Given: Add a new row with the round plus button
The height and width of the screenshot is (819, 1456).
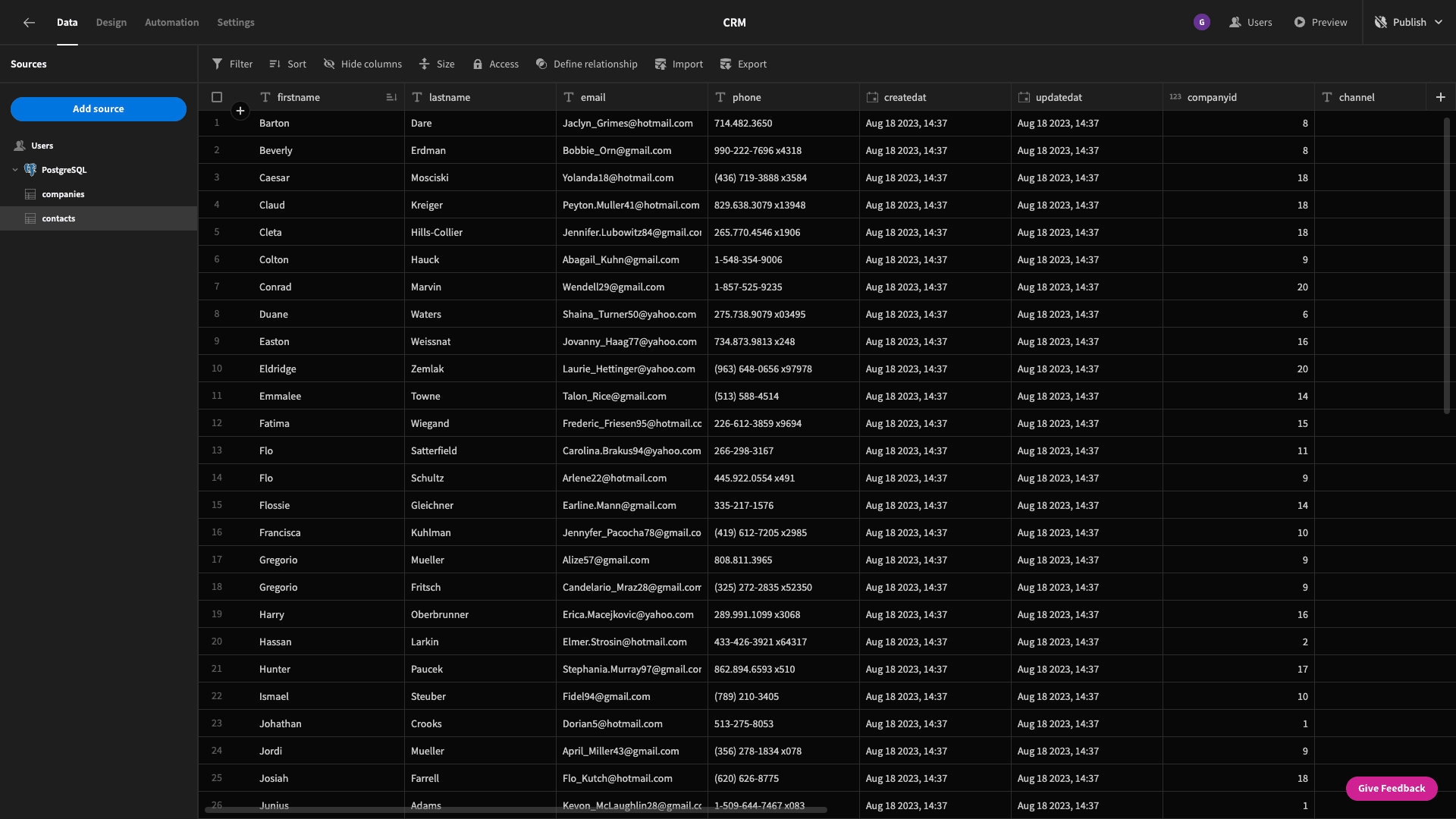Looking at the screenshot, I should coord(240,111).
